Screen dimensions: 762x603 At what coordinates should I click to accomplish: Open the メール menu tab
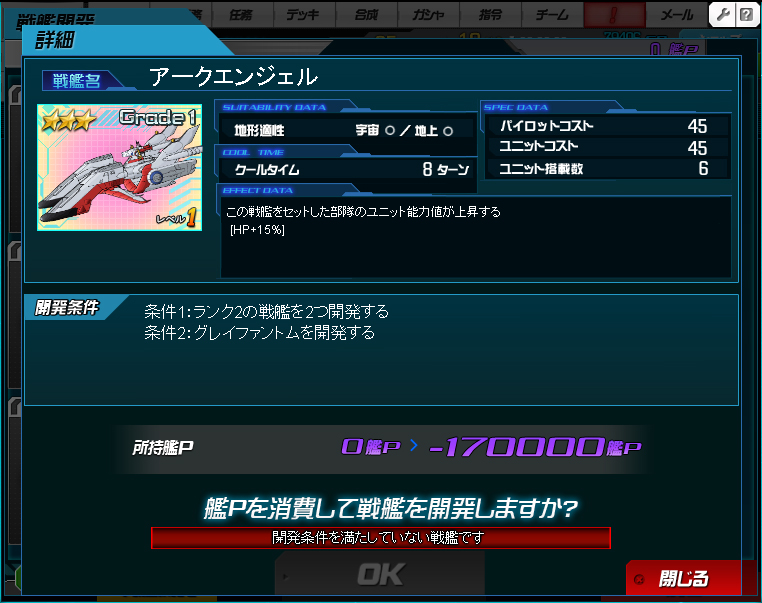(676, 15)
